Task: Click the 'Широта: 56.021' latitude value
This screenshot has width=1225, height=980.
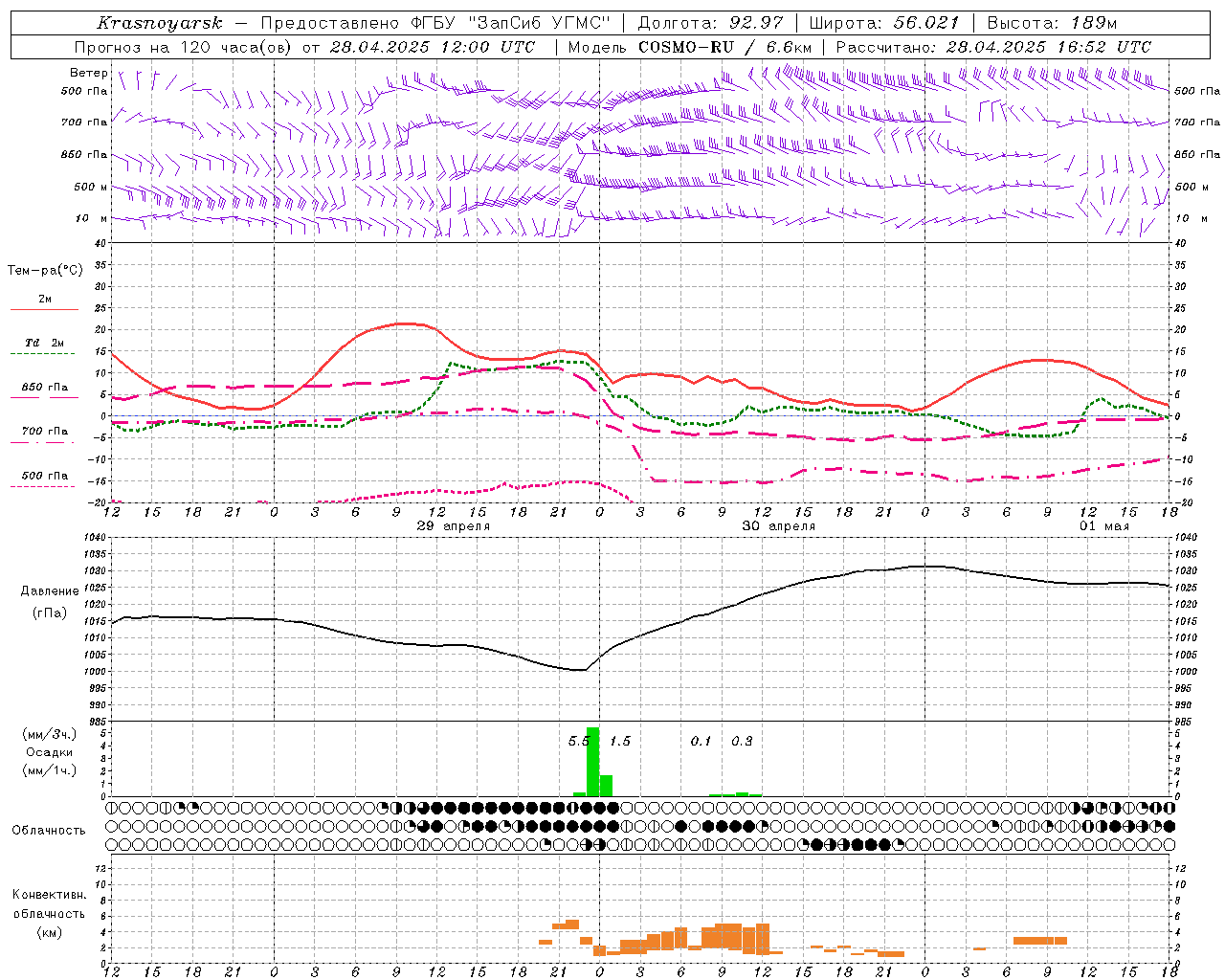Action: 883,23
